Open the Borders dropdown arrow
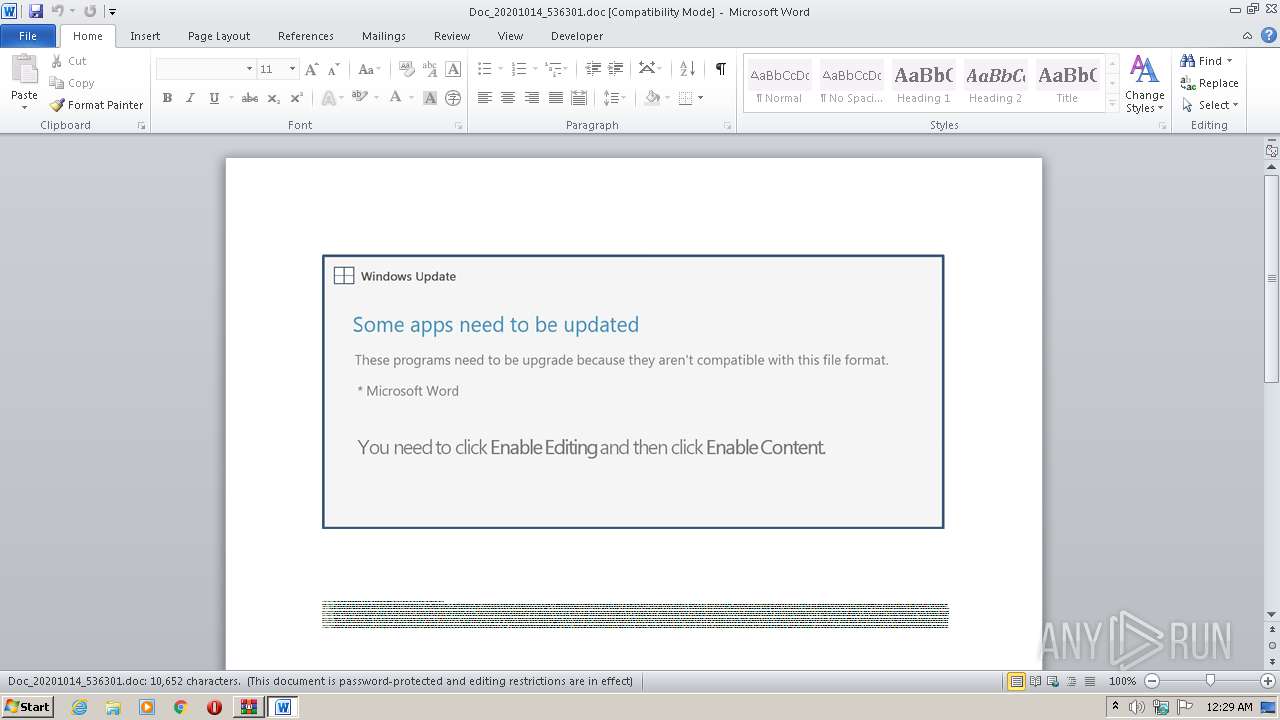This screenshot has width=1280, height=720. (x=700, y=98)
